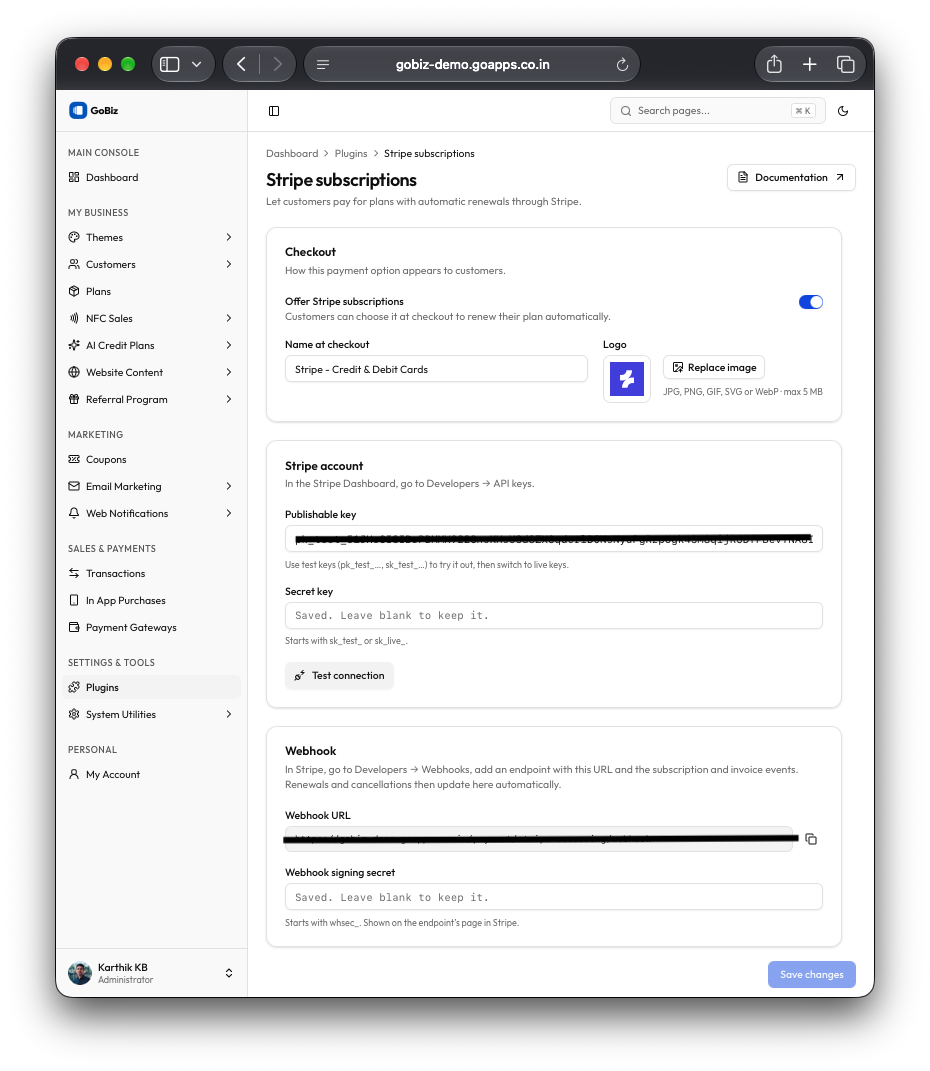
Task: Go to Dashboard breadcrumb
Action: point(292,154)
